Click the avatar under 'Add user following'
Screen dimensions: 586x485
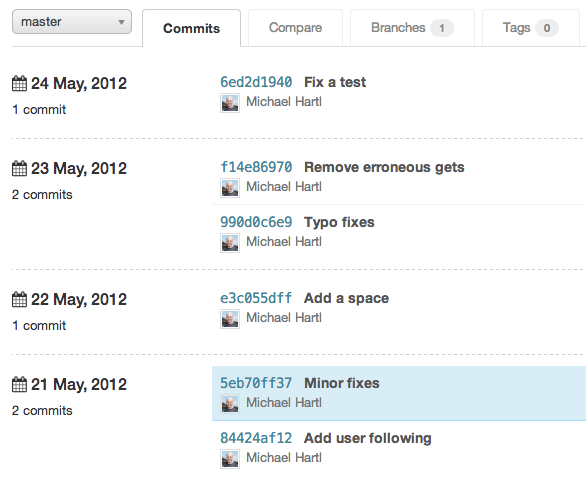[230, 459]
